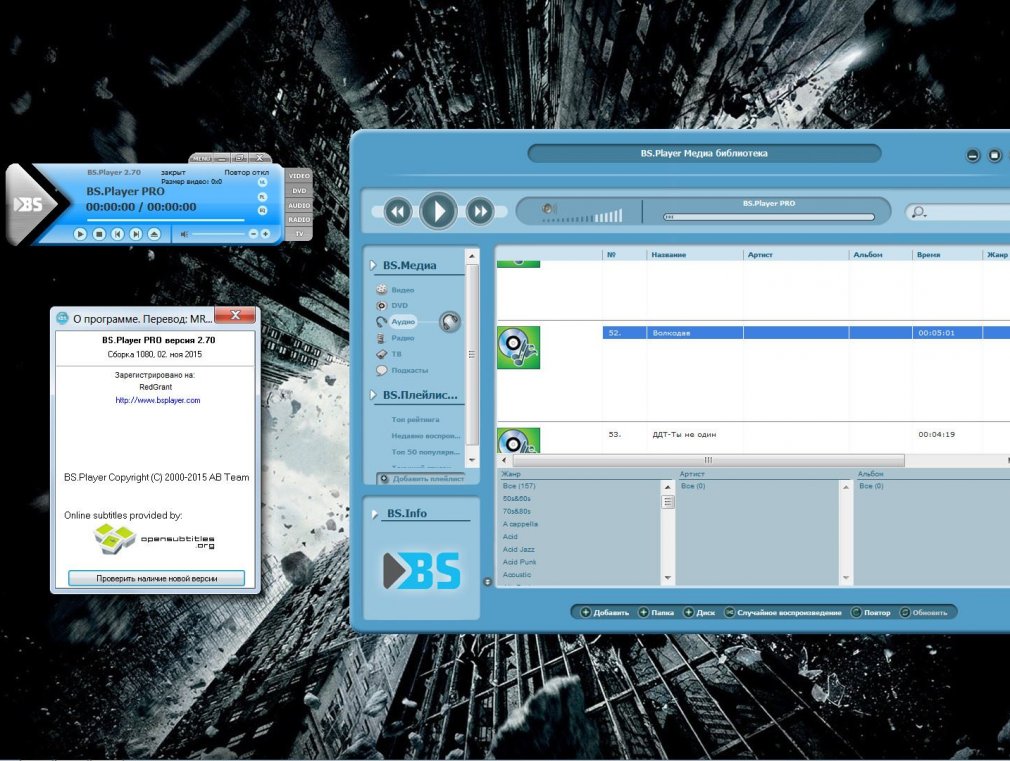Mute audio with the speaker icon in BS.Player

coord(184,234)
